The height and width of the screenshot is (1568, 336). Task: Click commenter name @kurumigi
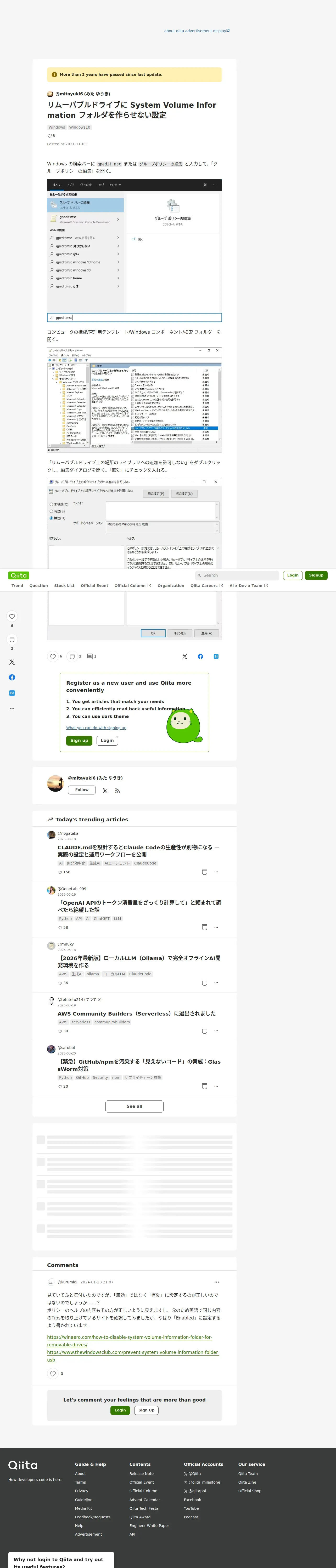tap(68, 1282)
